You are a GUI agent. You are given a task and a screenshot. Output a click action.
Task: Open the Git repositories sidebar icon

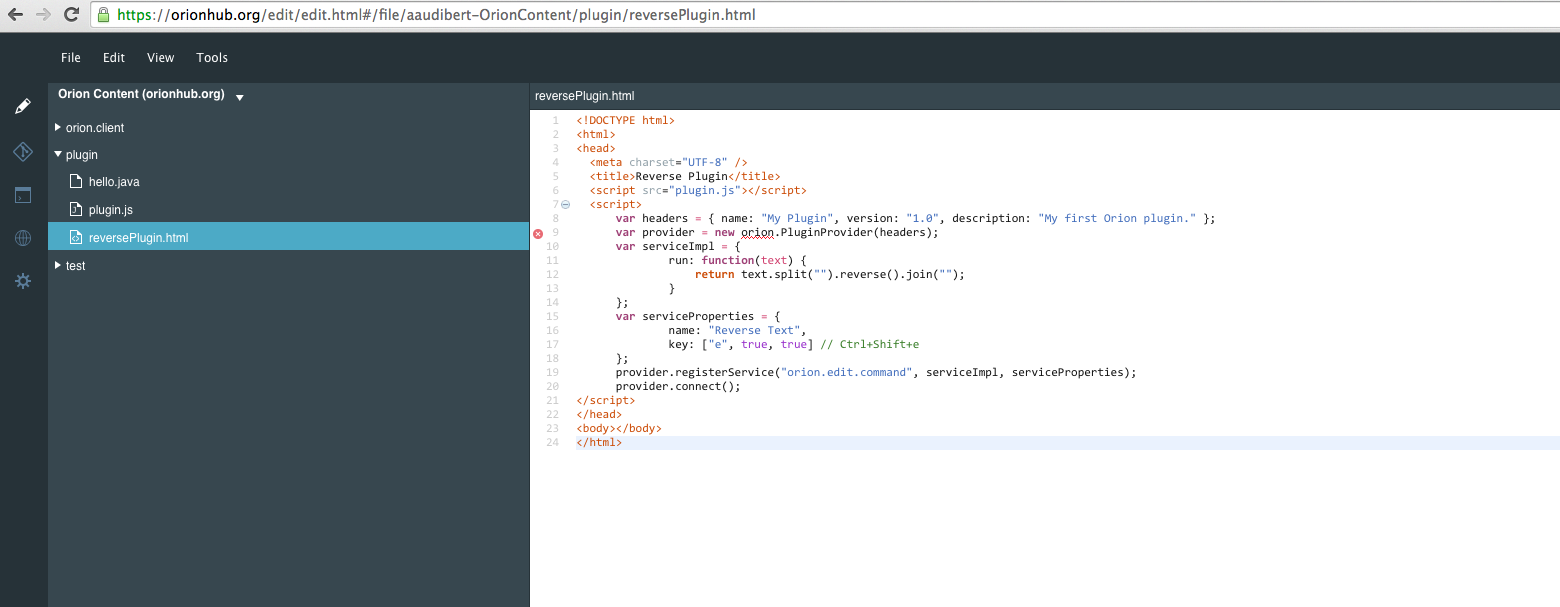23,152
